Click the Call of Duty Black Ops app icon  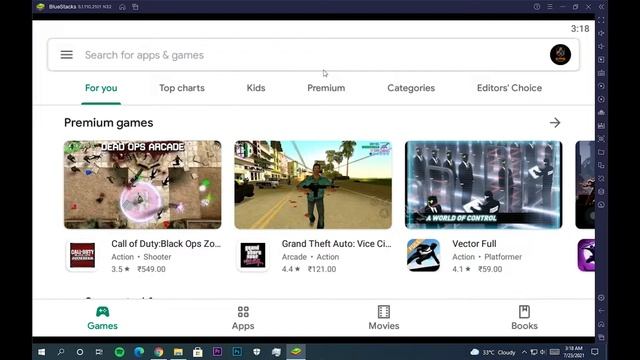[x=82, y=256]
